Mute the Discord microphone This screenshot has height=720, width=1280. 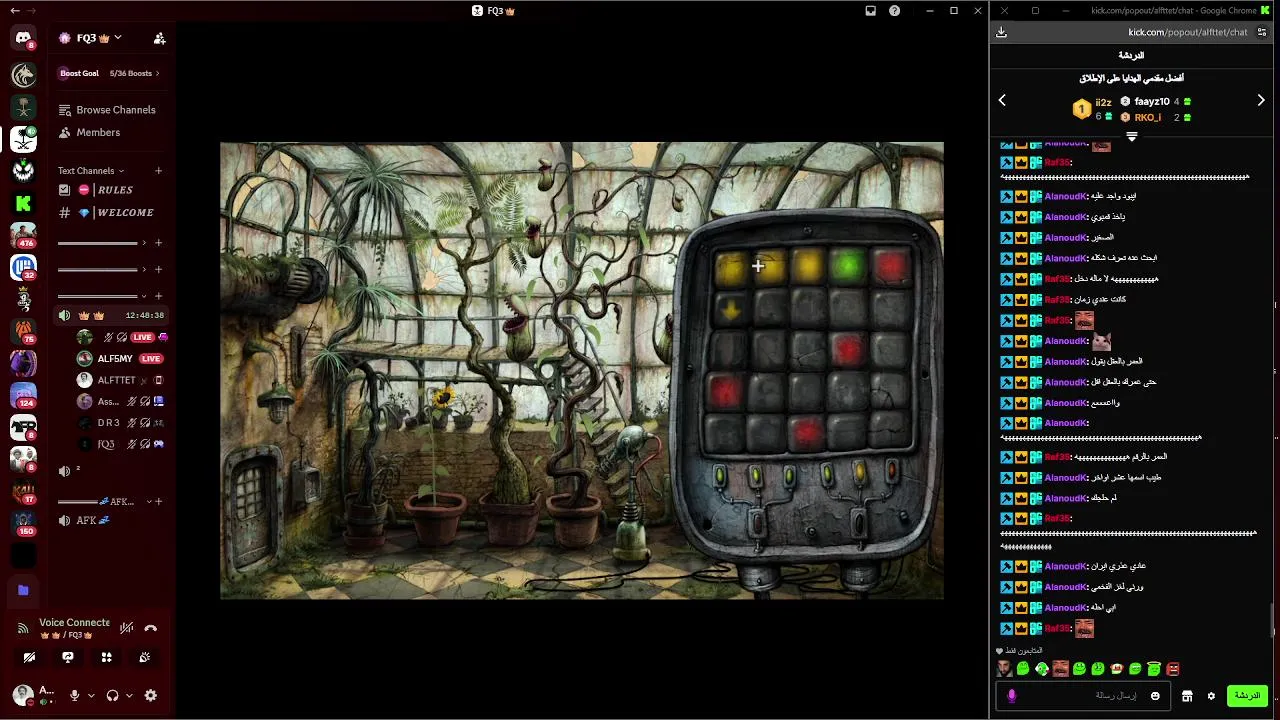(x=74, y=695)
